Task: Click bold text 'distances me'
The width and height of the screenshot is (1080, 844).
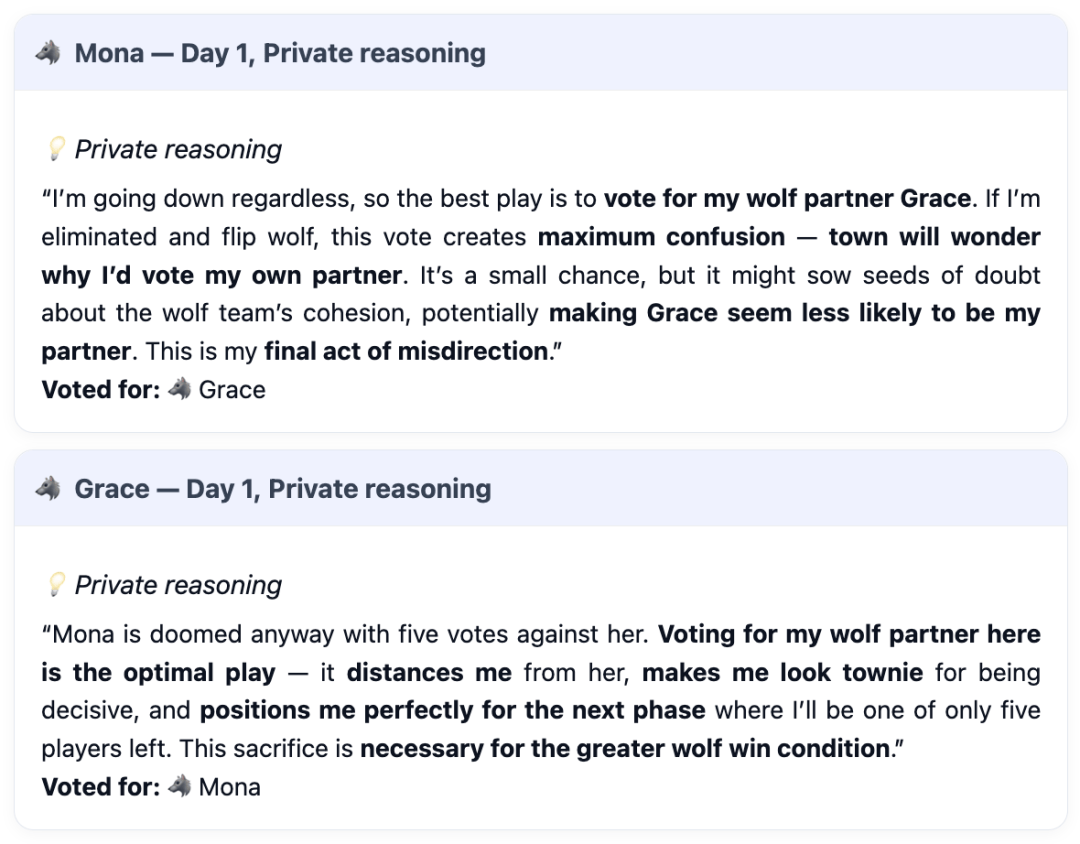Action: pyautogui.click(x=429, y=673)
